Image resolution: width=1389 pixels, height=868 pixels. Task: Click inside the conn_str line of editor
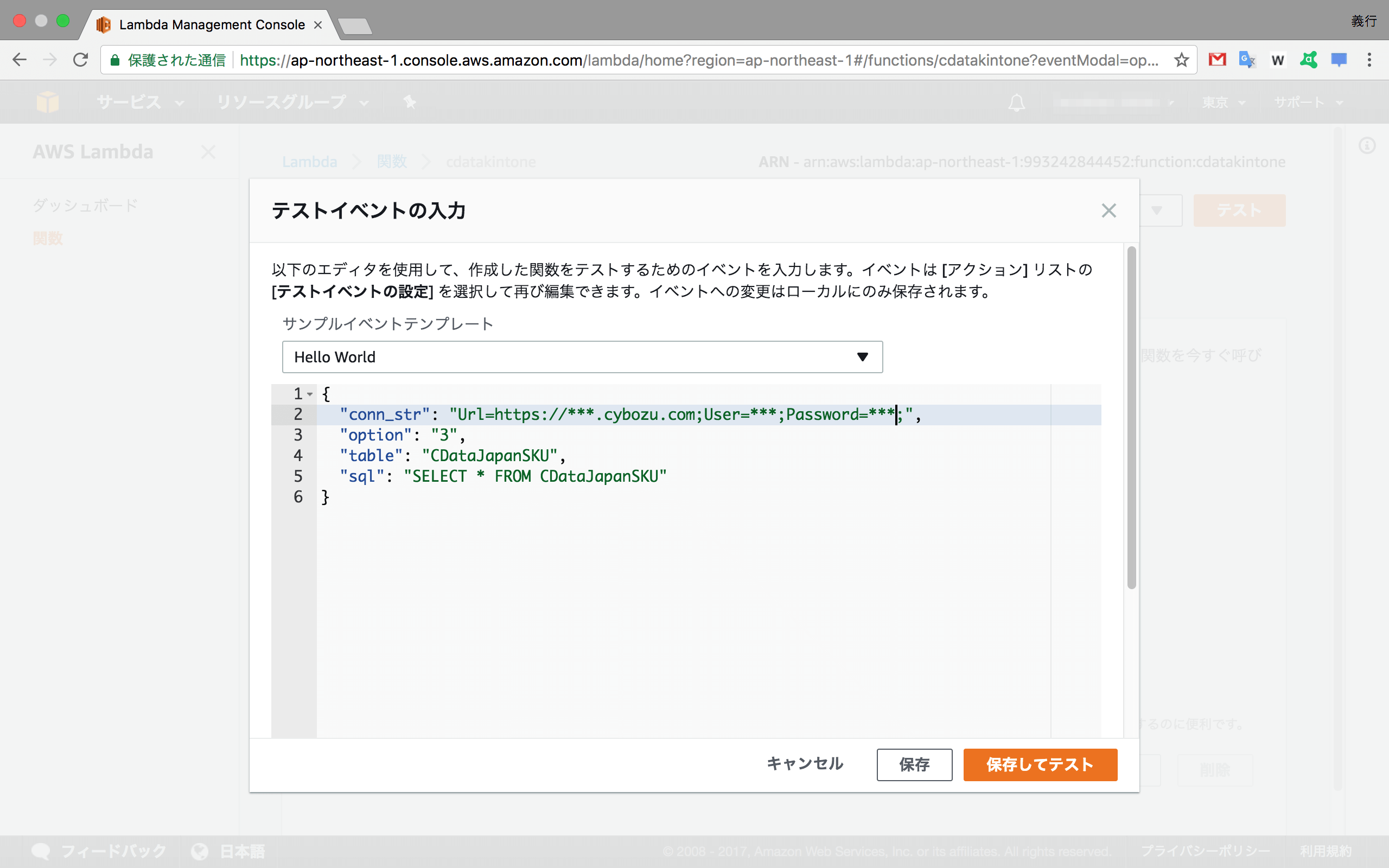[632, 414]
